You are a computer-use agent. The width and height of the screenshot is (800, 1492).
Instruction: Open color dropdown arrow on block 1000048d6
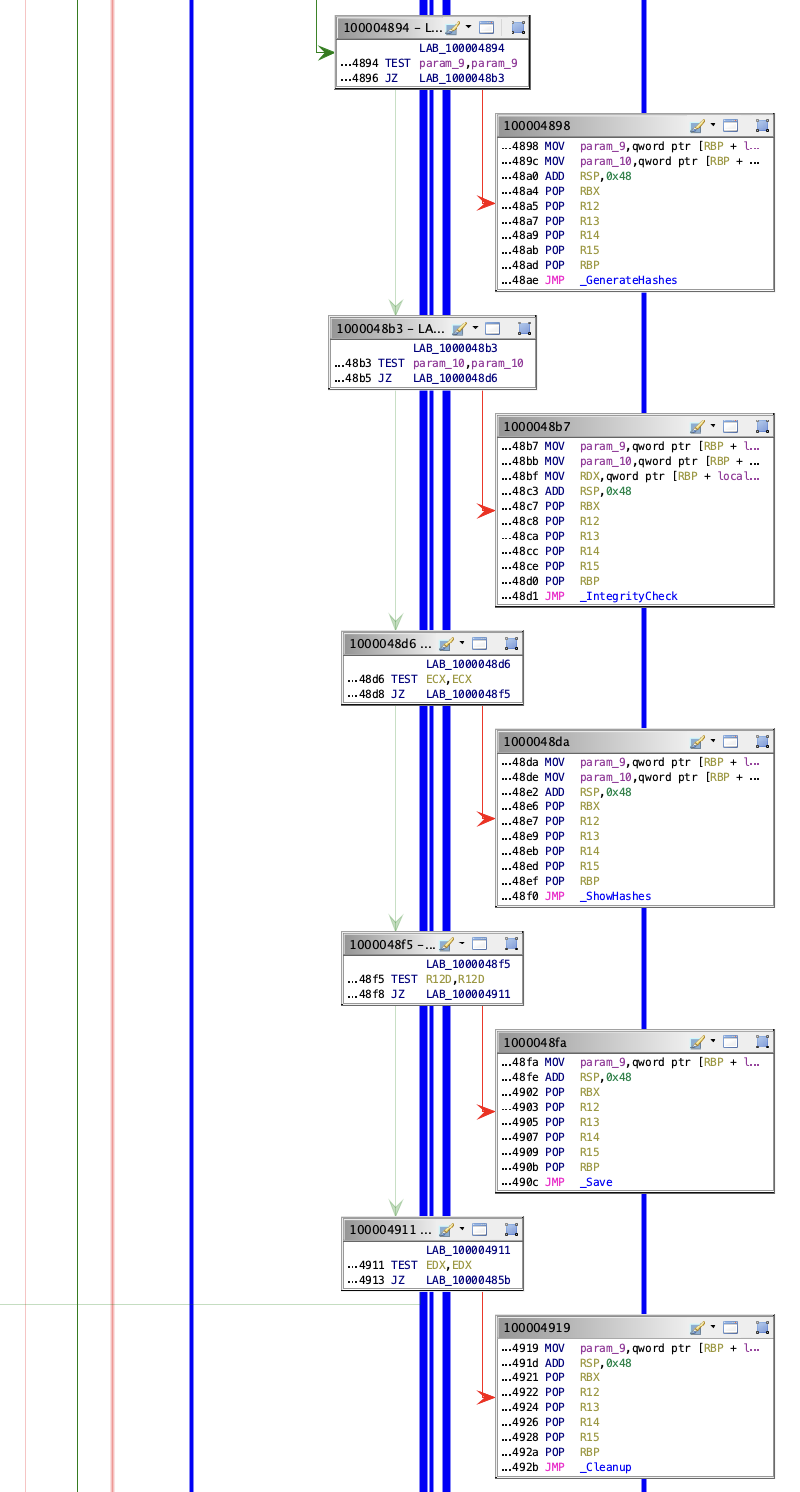[x=462, y=644]
